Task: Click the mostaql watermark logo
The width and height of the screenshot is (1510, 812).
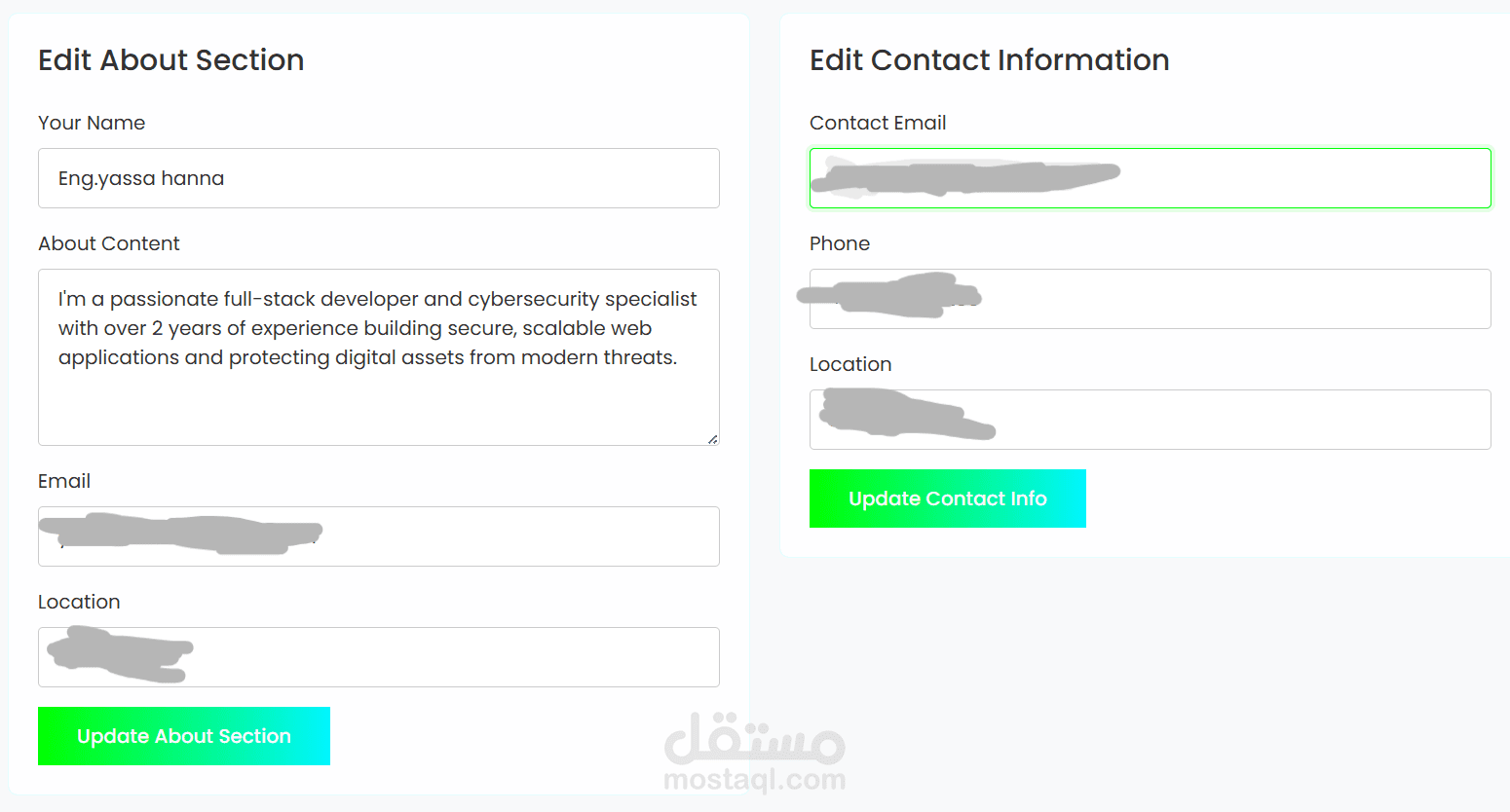Action: pos(754,752)
